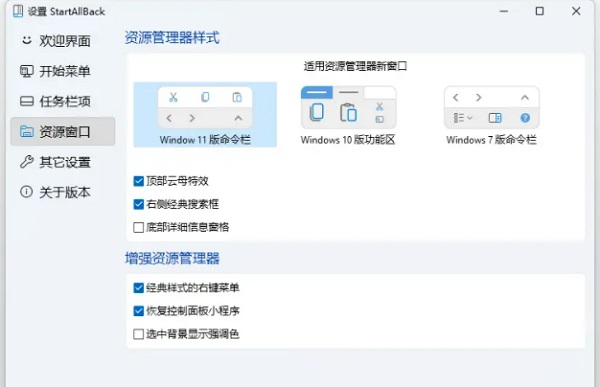Uncheck 顶部云母特效 checkbox
The width and height of the screenshot is (600, 387).
pyautogui.click(x=139, y=181)
